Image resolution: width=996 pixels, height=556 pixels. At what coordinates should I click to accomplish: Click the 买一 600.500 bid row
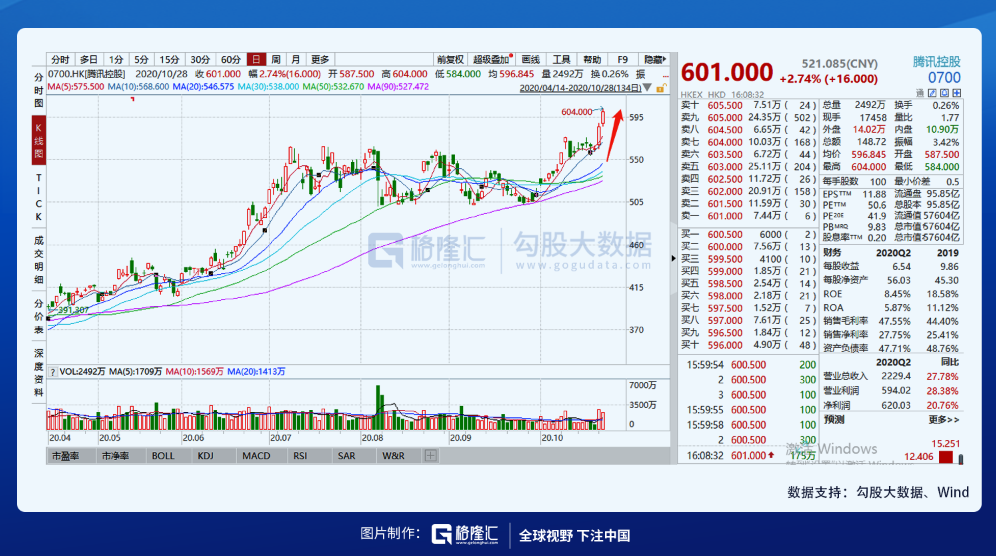tap(748, 234)
